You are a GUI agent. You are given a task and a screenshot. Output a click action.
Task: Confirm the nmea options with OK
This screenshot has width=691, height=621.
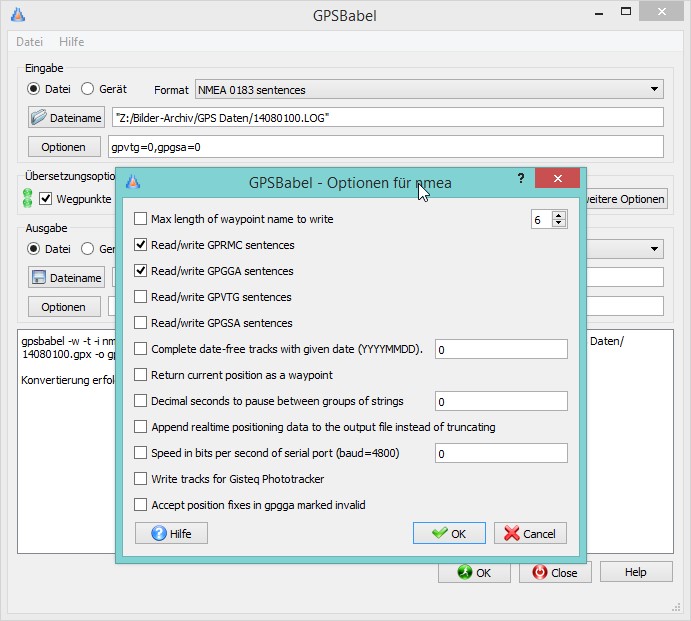click(x=449, y=533)
